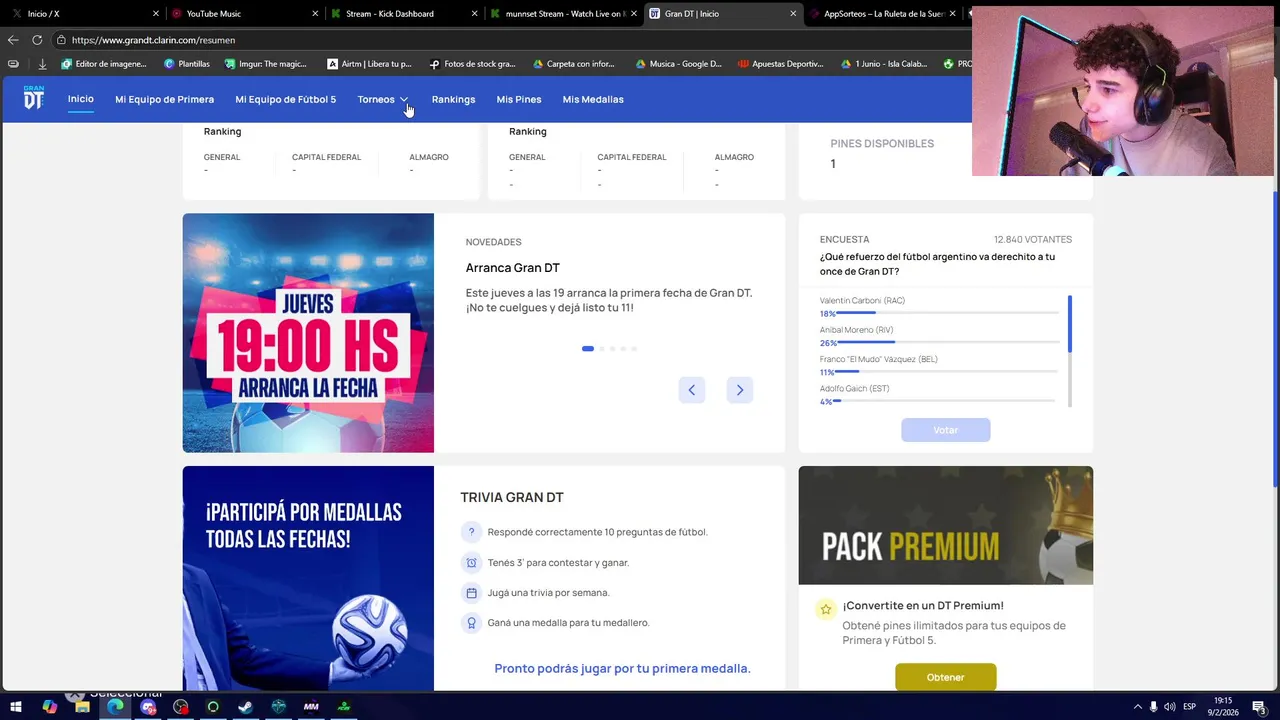Open the Carpeta con infor... Drive bookmark
The width and height of the screenshot is (1280, 720).
pyautogui.click(x=573, y=64)
